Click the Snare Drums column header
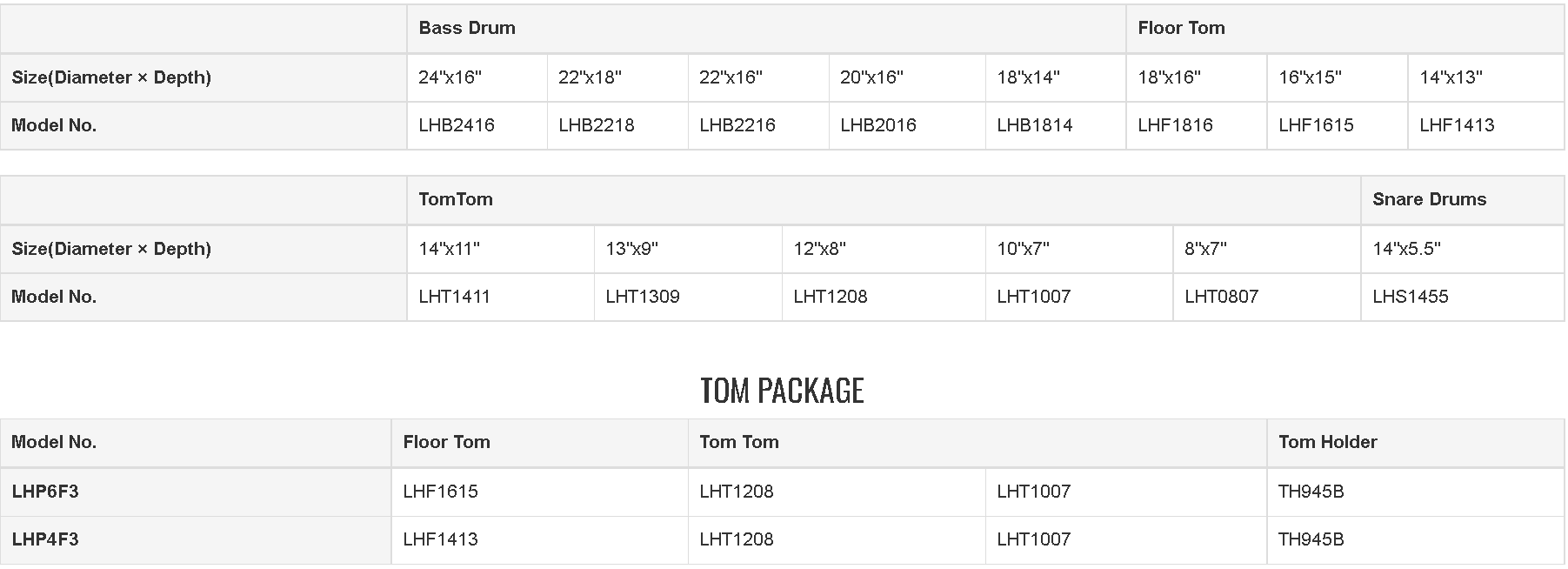 coord(1429,199)
